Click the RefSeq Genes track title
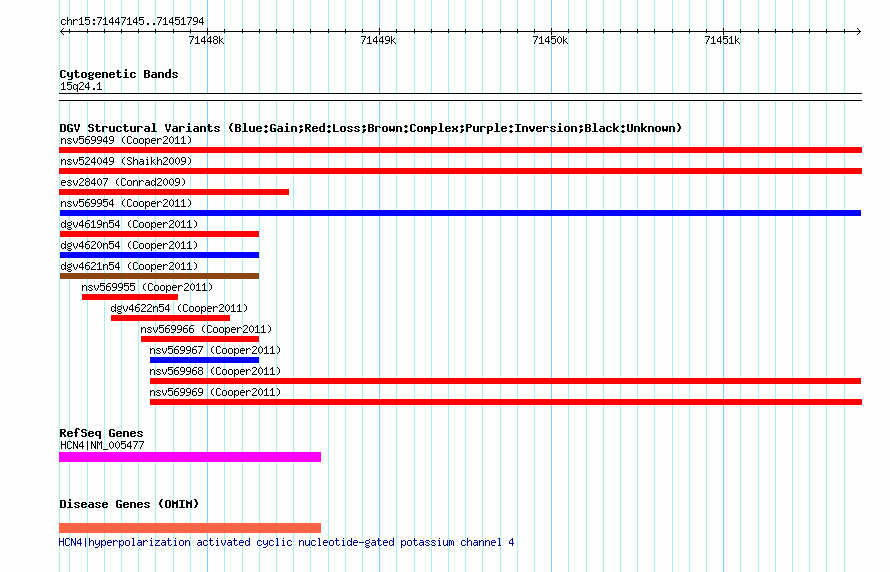 pos(101,433)
